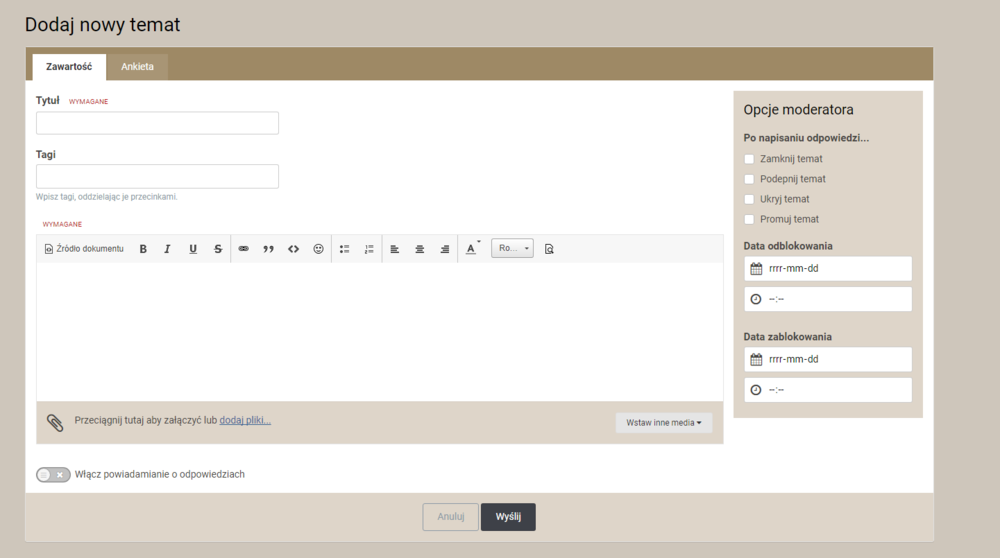The height and width of the screenshot is (558, 1000).
Task: Insert a hyperlink using the link icon
Action: (x=243, y=249)
